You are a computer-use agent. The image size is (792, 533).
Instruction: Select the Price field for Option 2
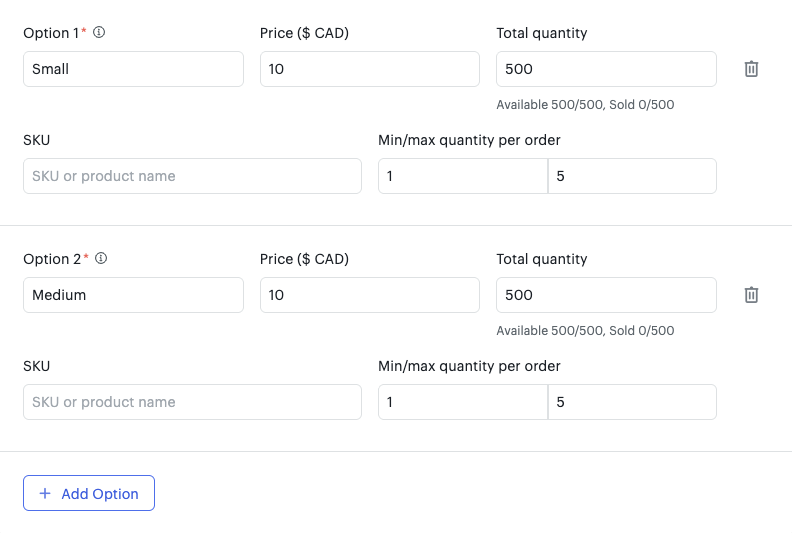[370, 295]
